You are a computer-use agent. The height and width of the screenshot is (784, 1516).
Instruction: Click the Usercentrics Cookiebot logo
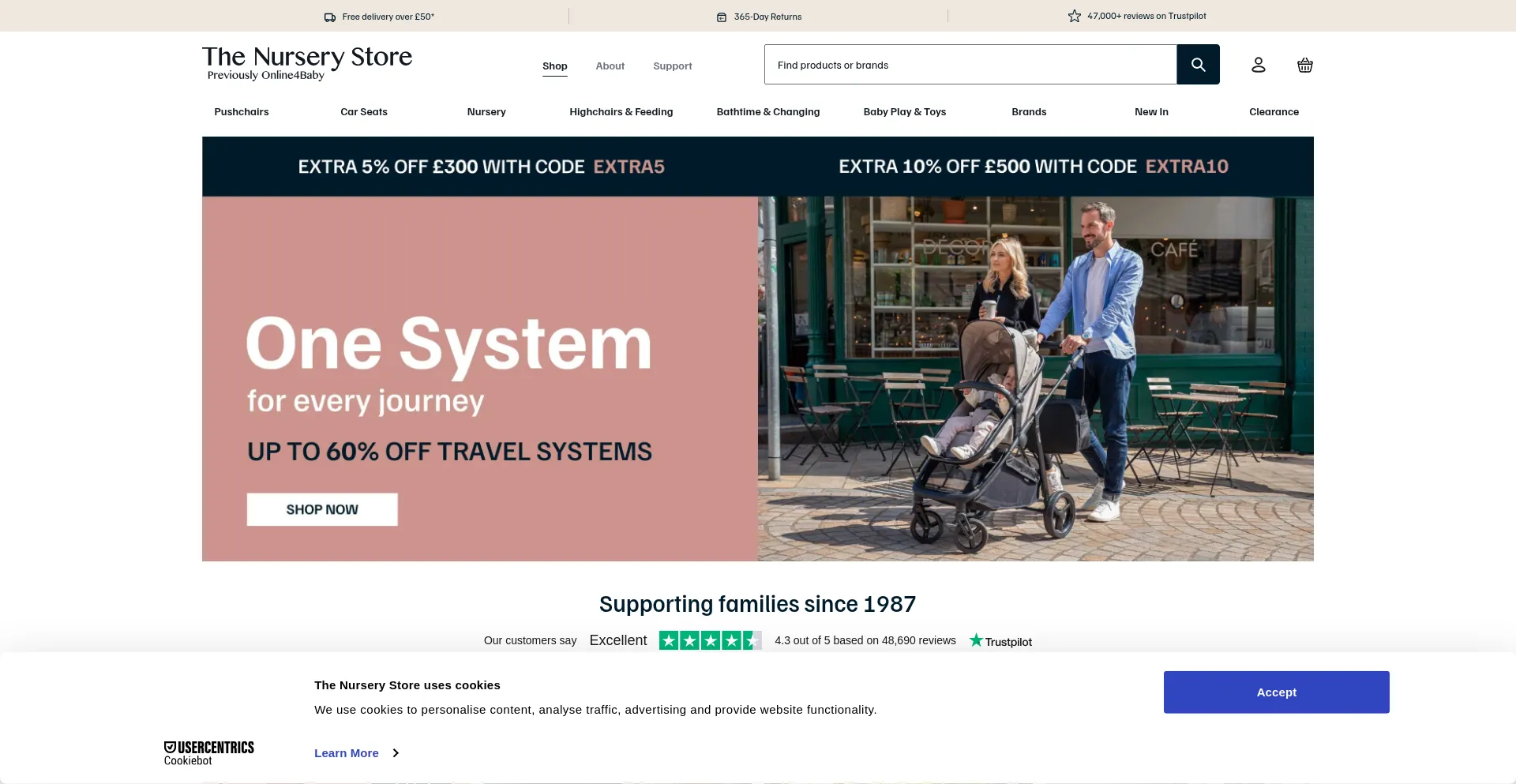(x=209, y=753)
